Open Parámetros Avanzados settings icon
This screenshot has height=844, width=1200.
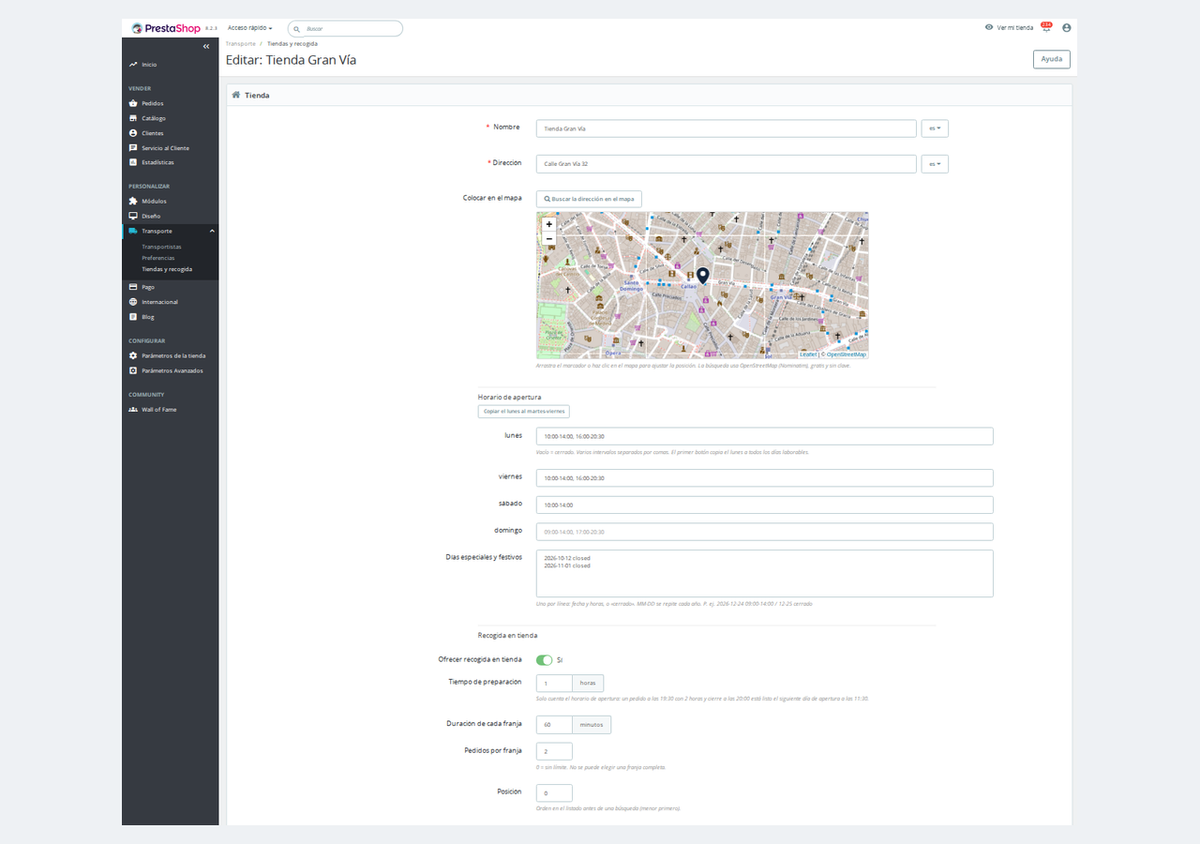click(x=133, y=370)
